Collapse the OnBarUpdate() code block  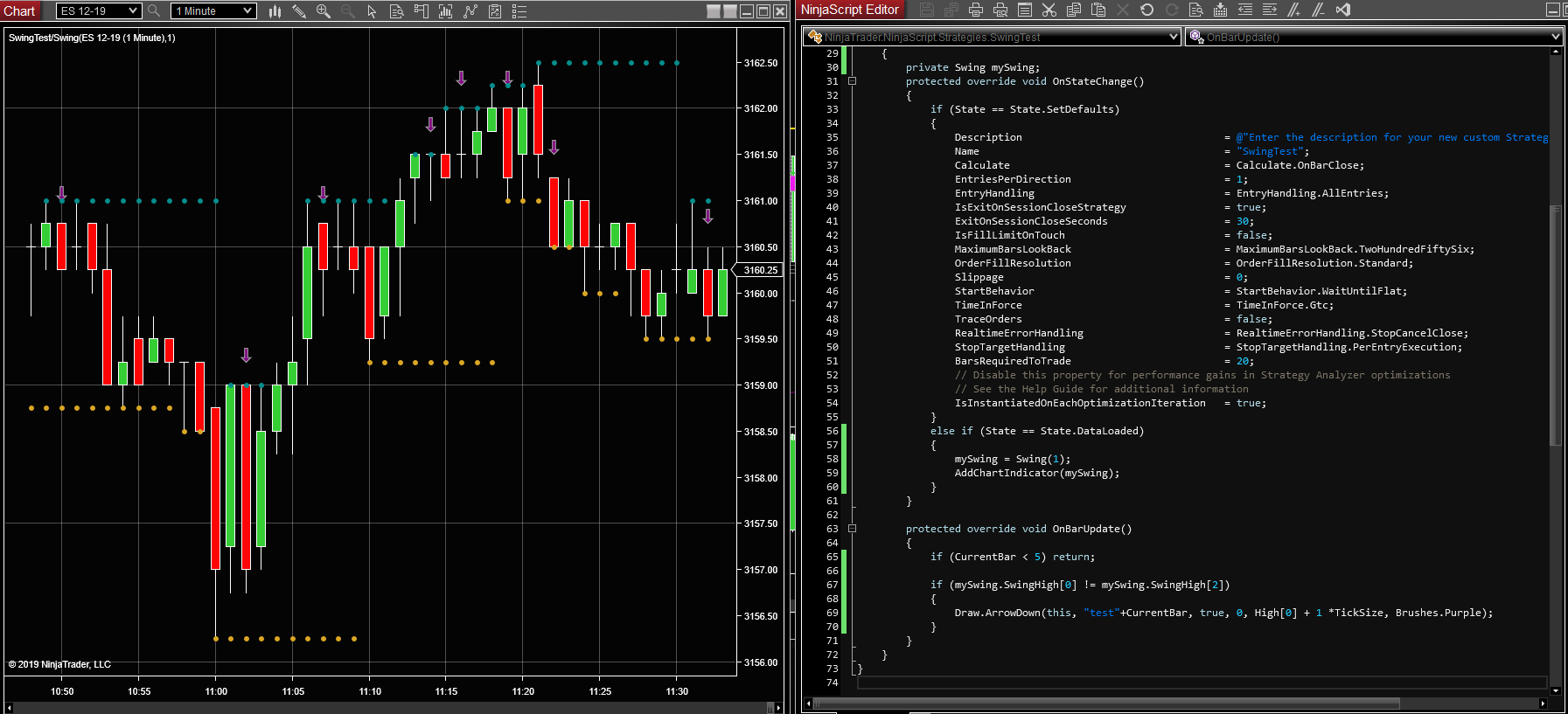coord(853,529)
